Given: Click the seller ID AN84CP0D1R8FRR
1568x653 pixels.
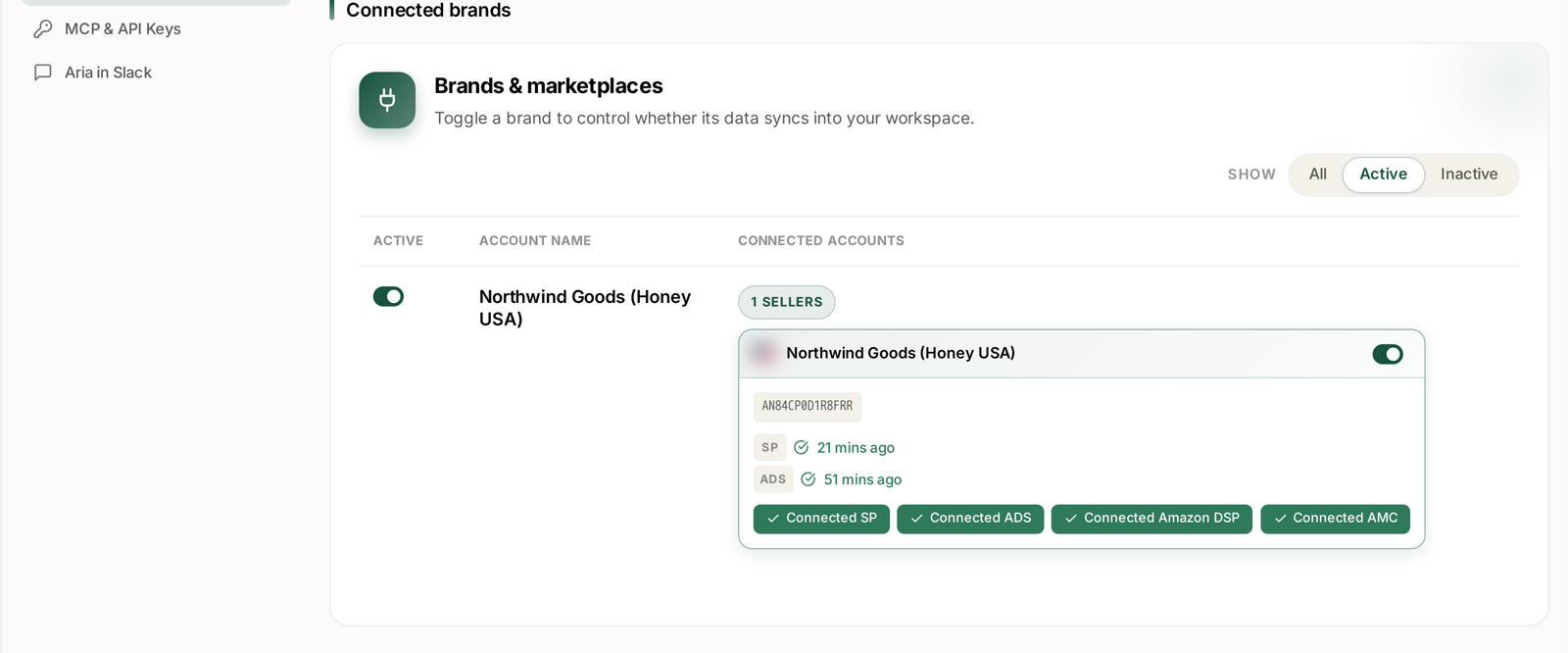Looking at the screenshot, I should pos(808,406).
